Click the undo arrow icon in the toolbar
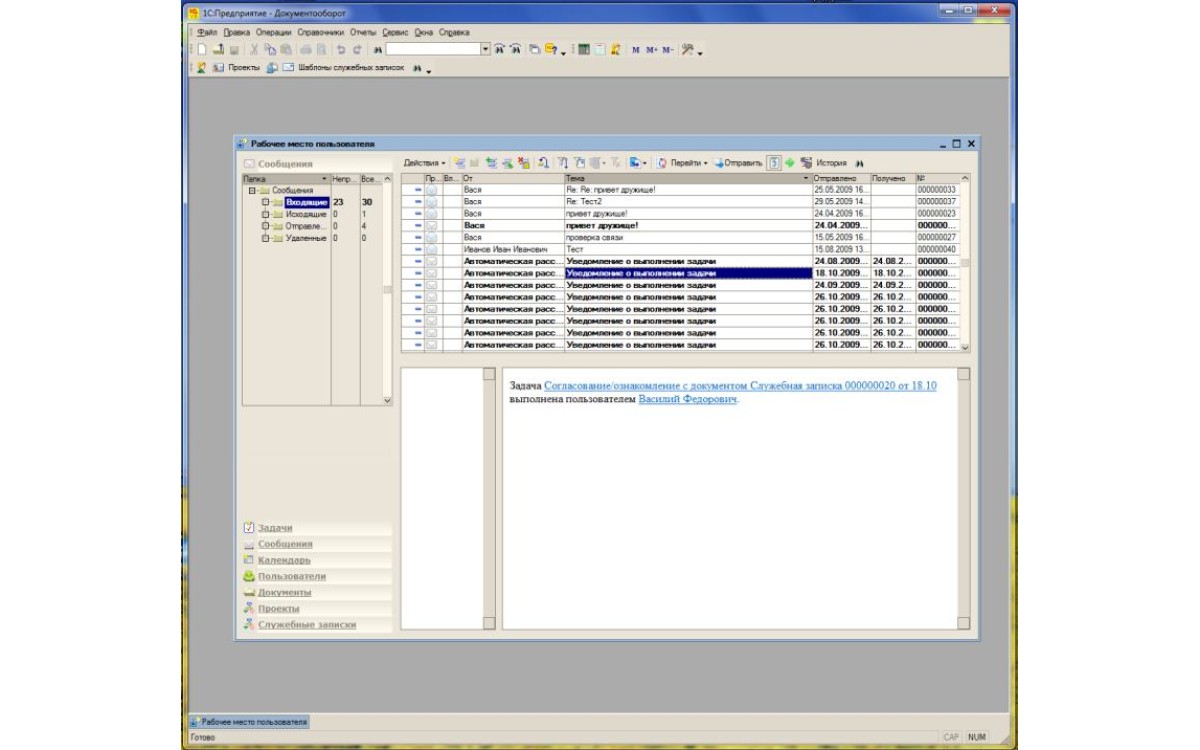 (x=341, y=49)
